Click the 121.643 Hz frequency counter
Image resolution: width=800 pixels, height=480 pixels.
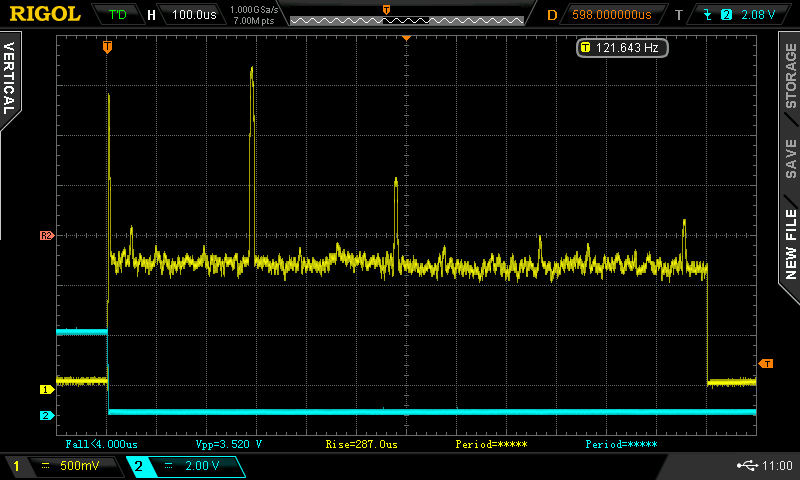coord(622,47)
